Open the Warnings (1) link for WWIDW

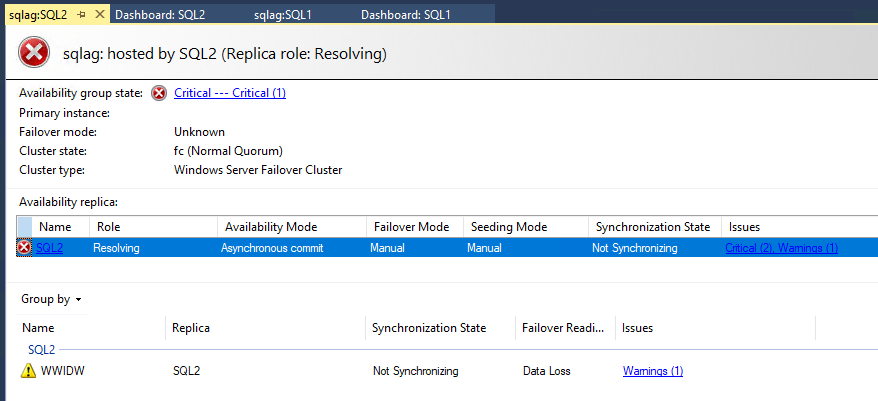[x=652, y=371]
